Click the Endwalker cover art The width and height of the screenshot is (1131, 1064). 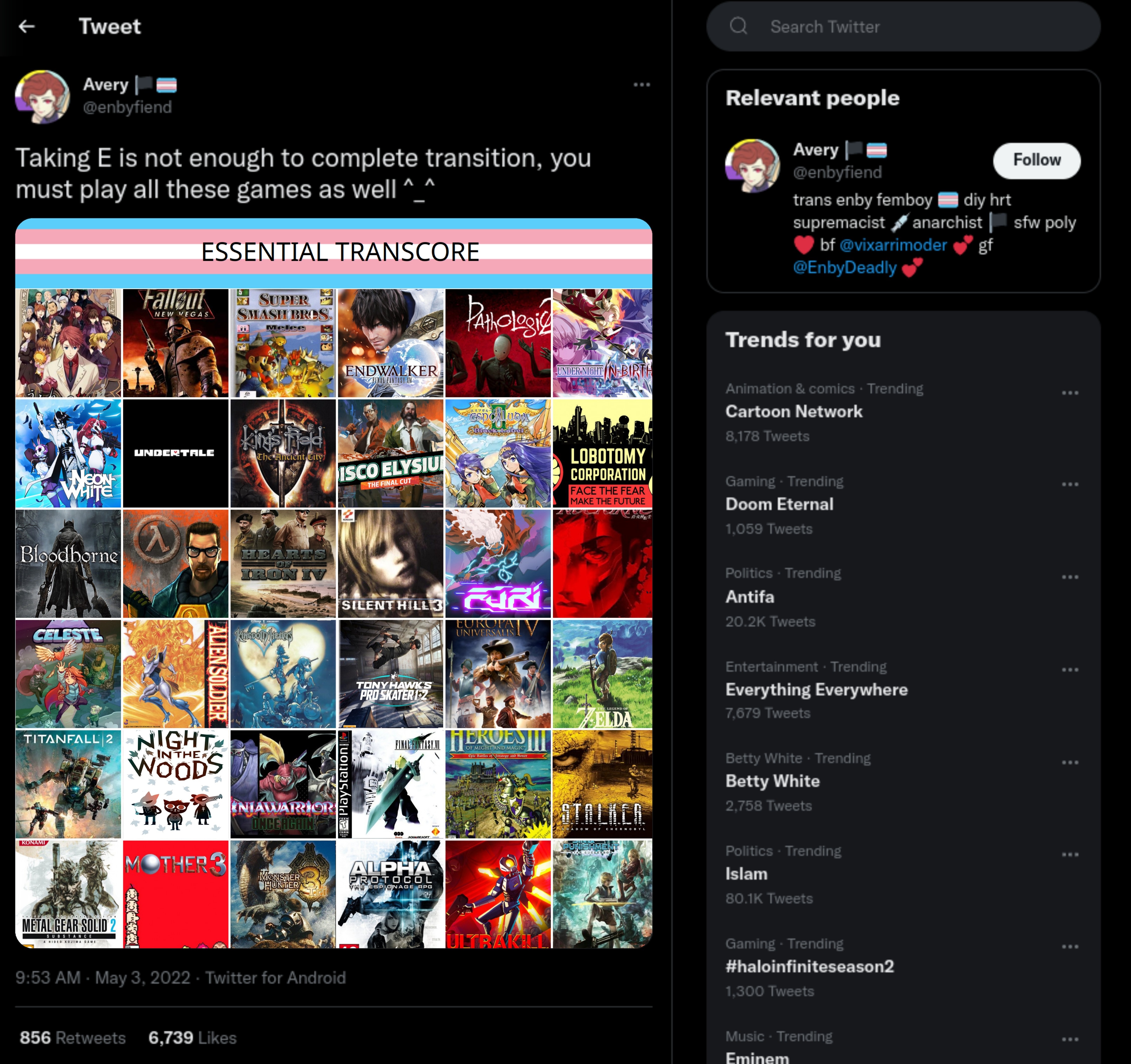click(390, 343)
